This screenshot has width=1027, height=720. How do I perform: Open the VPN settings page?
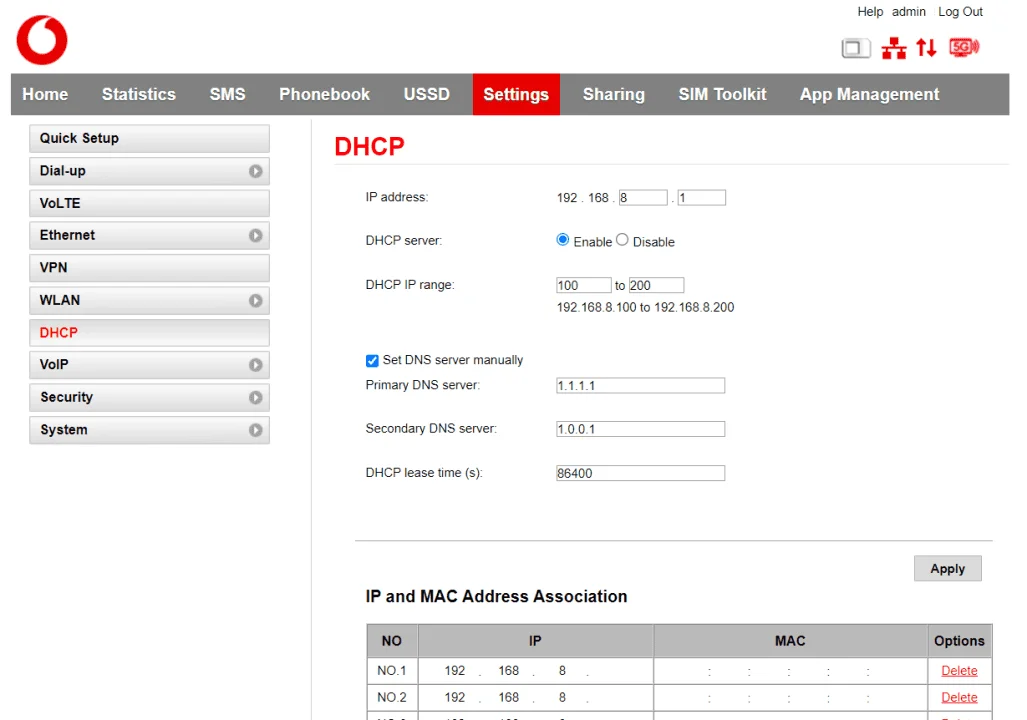pos(149,267)
